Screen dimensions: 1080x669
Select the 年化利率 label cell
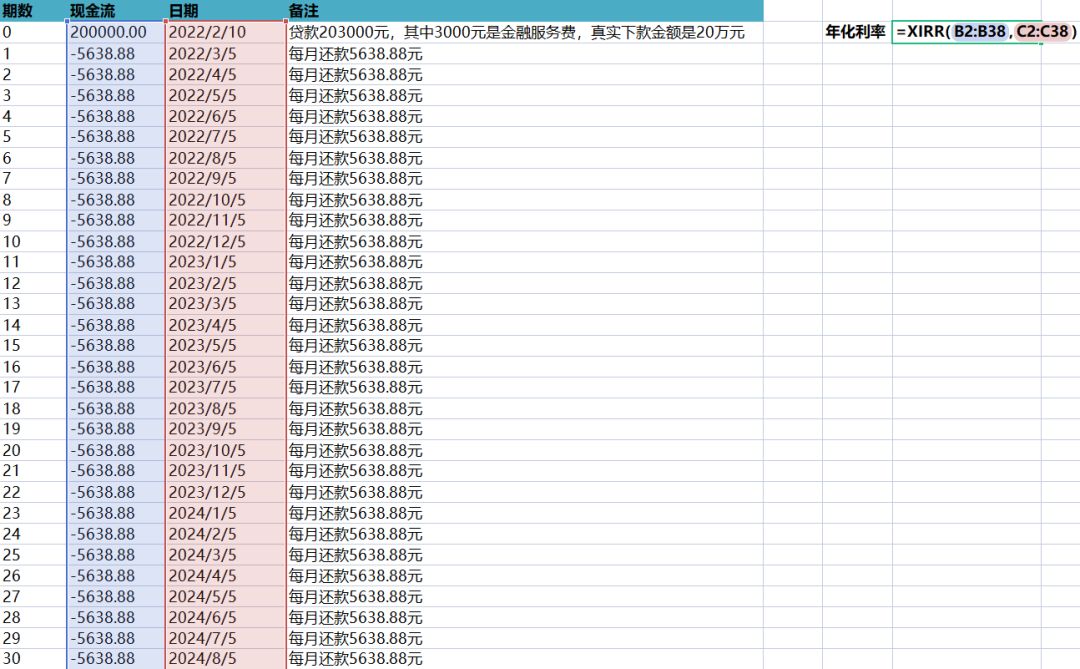pyautogui.click(x=856, y=32)
